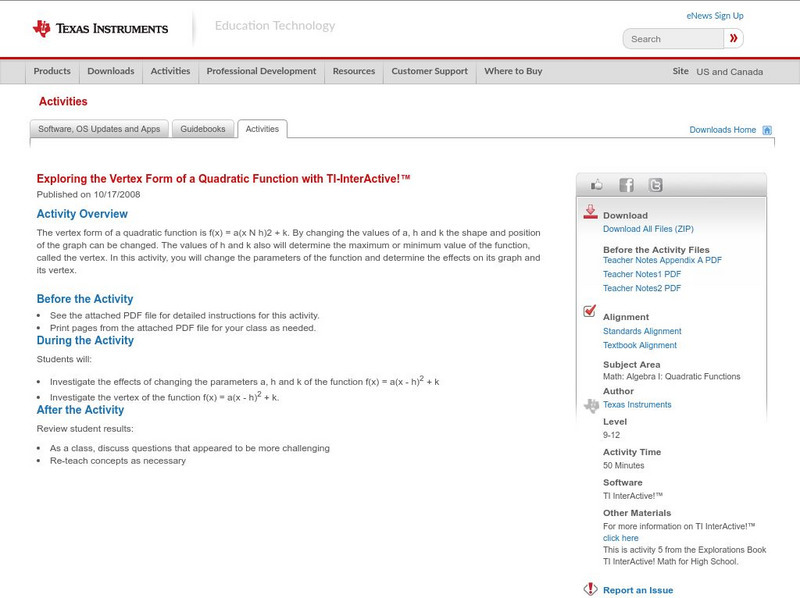Open the Standards Alignment link
The height and width of the screenshot is (598, 800).
[642, 332]
